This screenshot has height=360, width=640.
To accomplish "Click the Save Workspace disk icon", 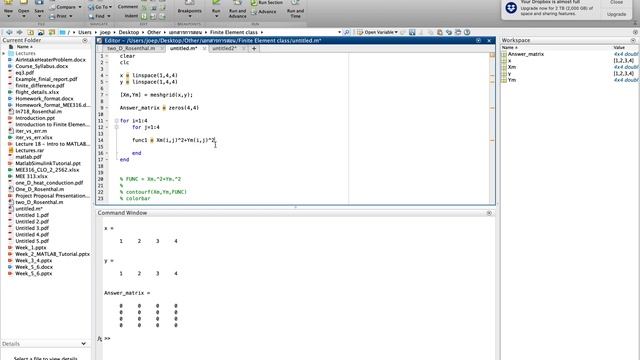I will click(x=412, y=32).
